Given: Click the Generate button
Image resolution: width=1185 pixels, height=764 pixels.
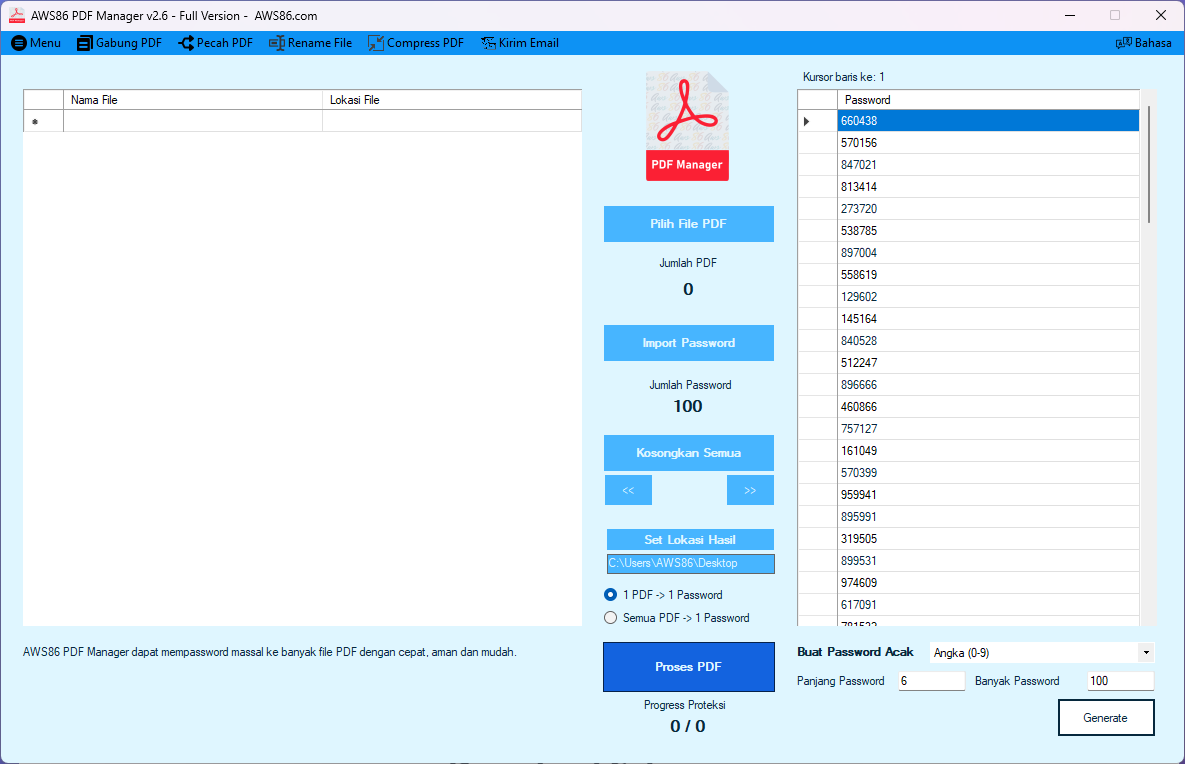Looking at the screenshot, I should [x=1105, y=718].
